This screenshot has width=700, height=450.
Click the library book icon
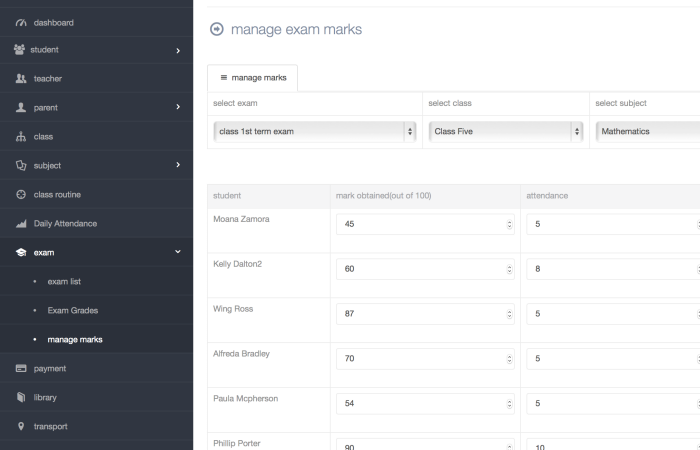(x=21, y=398)
